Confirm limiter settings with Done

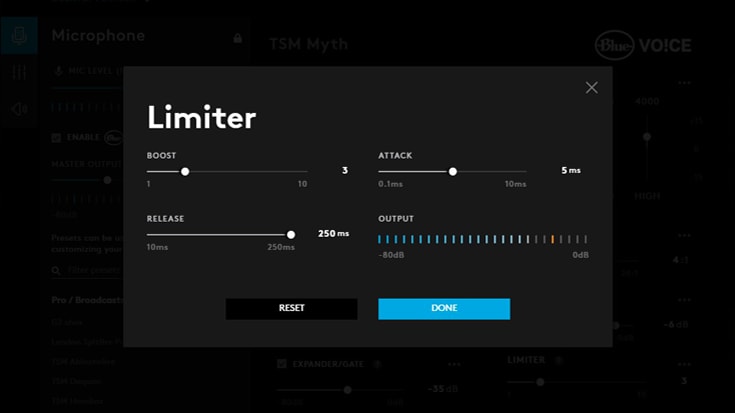coord(444,308)
